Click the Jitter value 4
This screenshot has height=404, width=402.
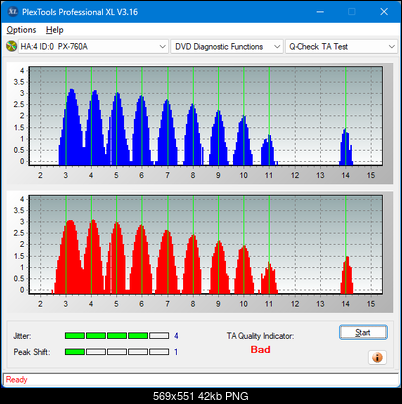click(x=176, y=336)
